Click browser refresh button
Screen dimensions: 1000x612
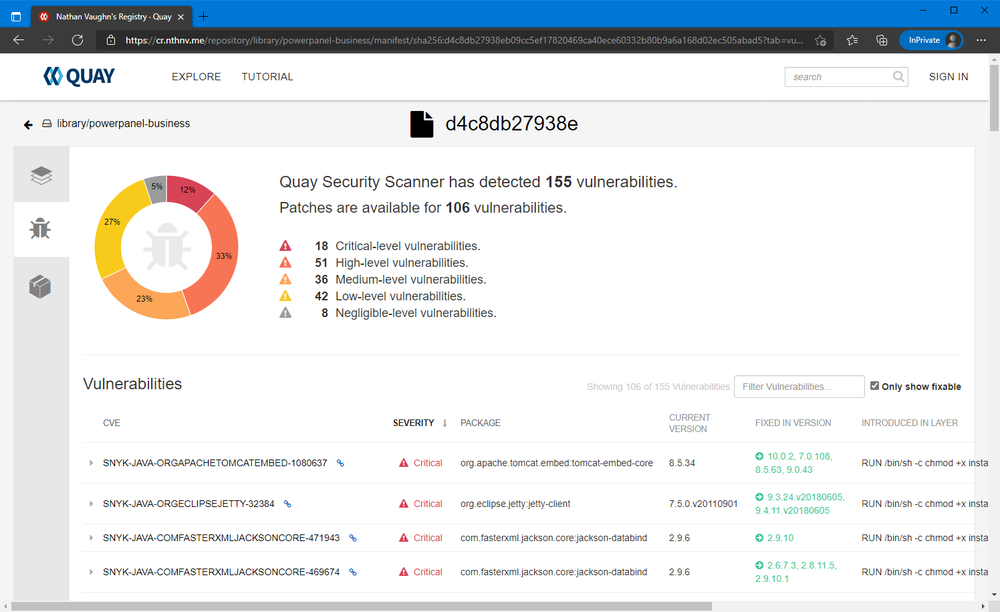click(x=77, y=40)
